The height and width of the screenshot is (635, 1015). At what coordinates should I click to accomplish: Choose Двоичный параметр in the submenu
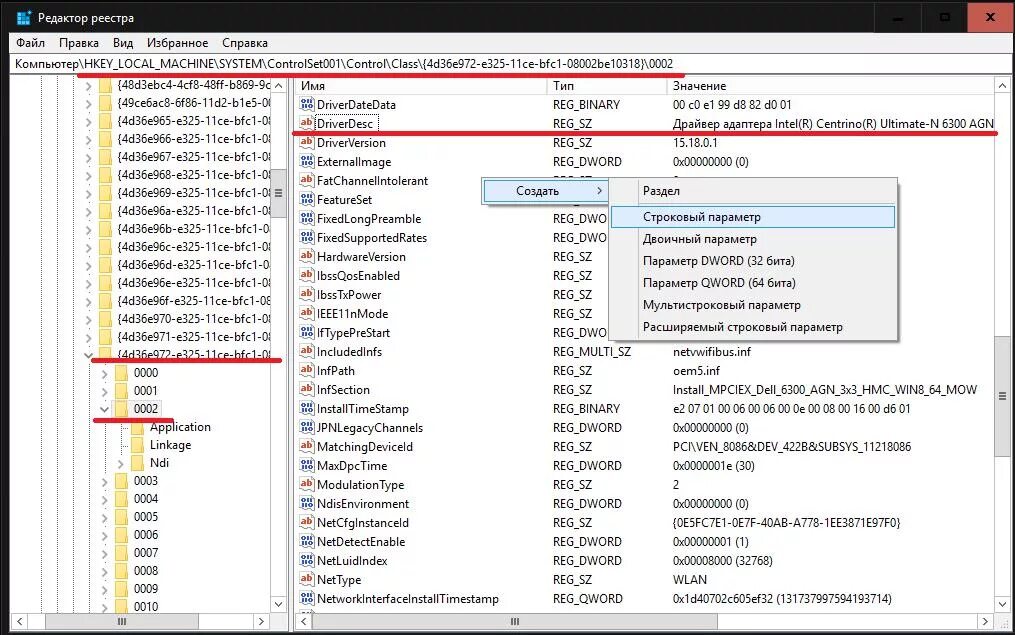coord(753,239)
